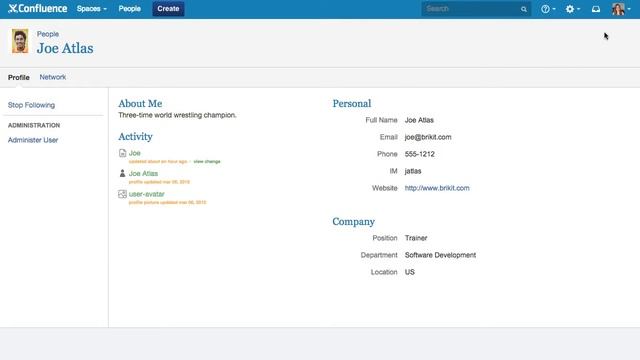Go to People in top navigation
The width and height of the screenshot is (640, 360).
tap(129, 9)
